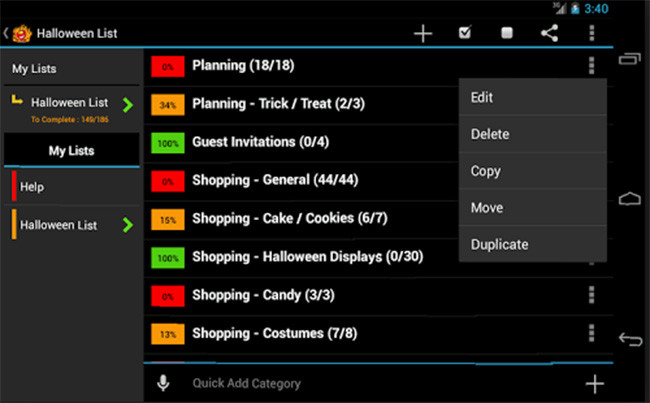The height and width of the screenshot is (403, 650).
Task: Tap the app logo to navigate back
Action: 19,33
